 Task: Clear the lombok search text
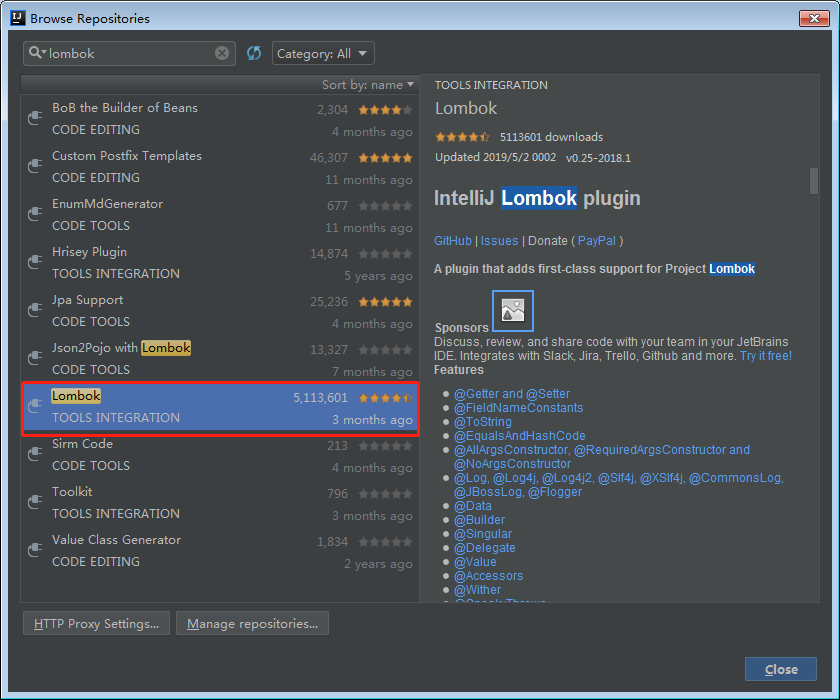point(222,53)
